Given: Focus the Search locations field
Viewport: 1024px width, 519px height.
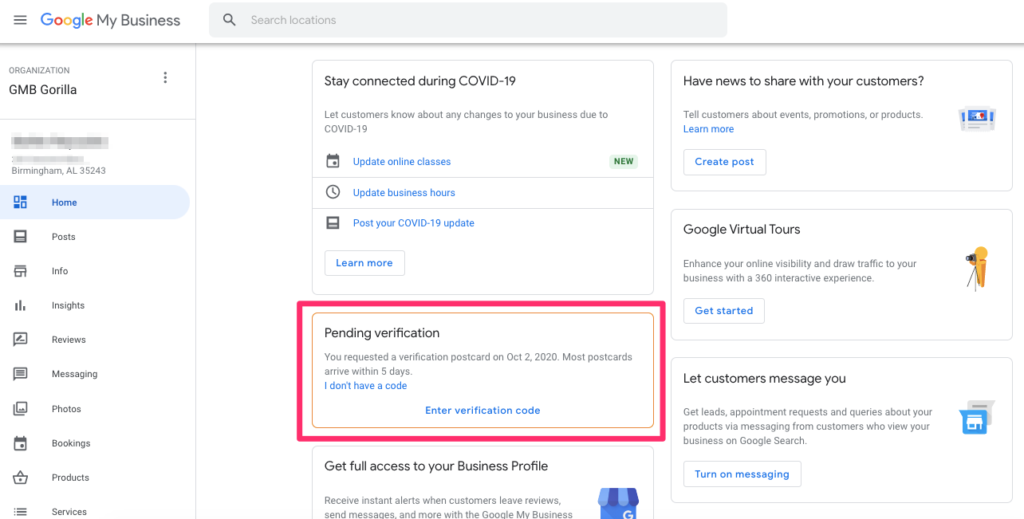Looking at the screenshot, I should [x=468, y=20].
